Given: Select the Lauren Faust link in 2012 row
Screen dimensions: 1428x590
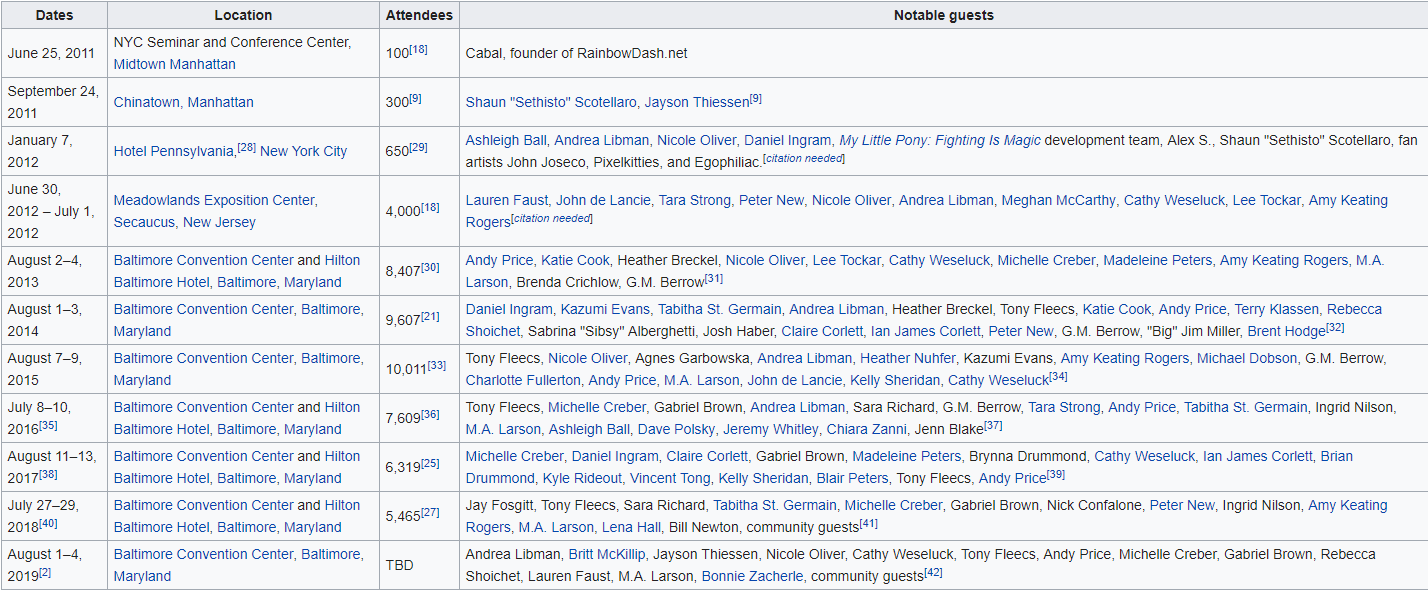Looking at the screenshot, I should tap(507, 200).
